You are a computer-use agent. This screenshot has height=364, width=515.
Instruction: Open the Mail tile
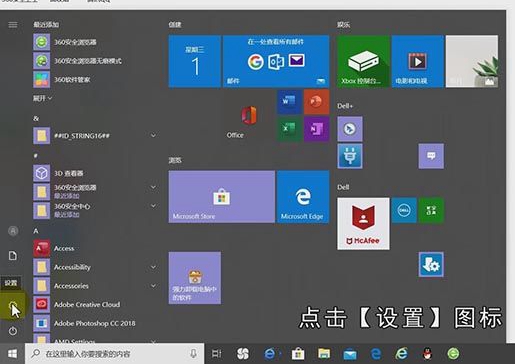coord(276,61)
